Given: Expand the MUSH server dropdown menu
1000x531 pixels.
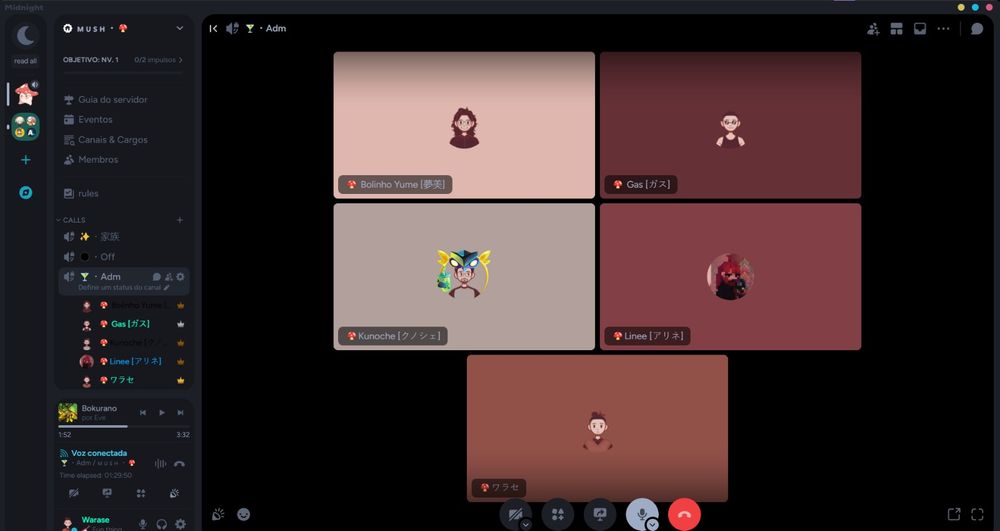Looking at the screenshot, I should click(x=180, y=29).
